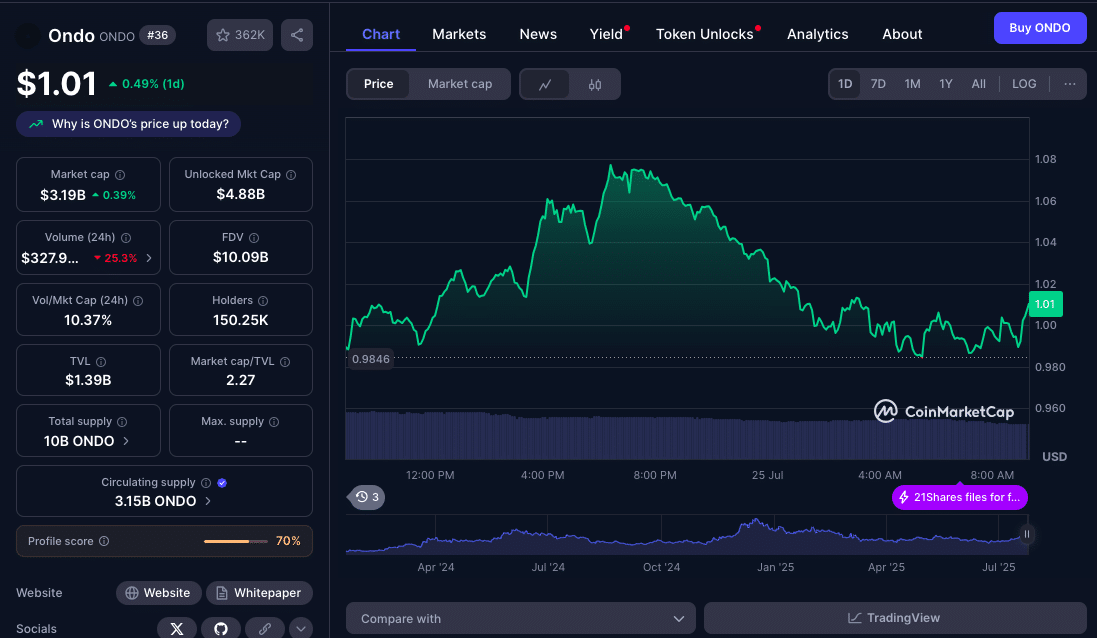Add Ondo to watchlist via star icon
The height and width of the screenshot is (638, 1097).
239,35
